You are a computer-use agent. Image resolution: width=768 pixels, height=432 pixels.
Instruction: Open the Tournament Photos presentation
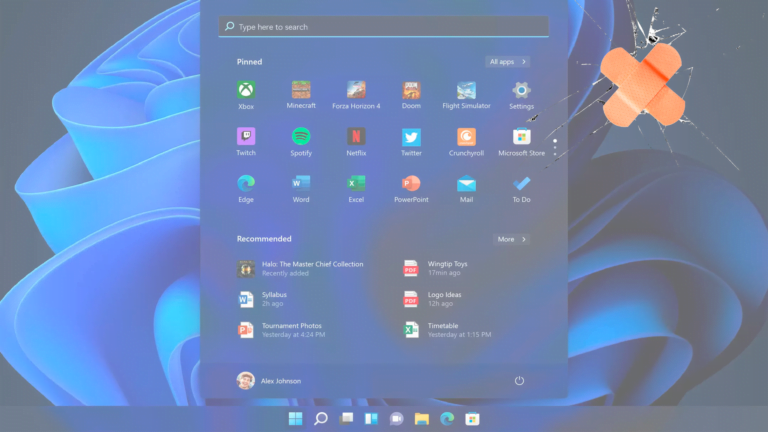(x=281, y=330)
